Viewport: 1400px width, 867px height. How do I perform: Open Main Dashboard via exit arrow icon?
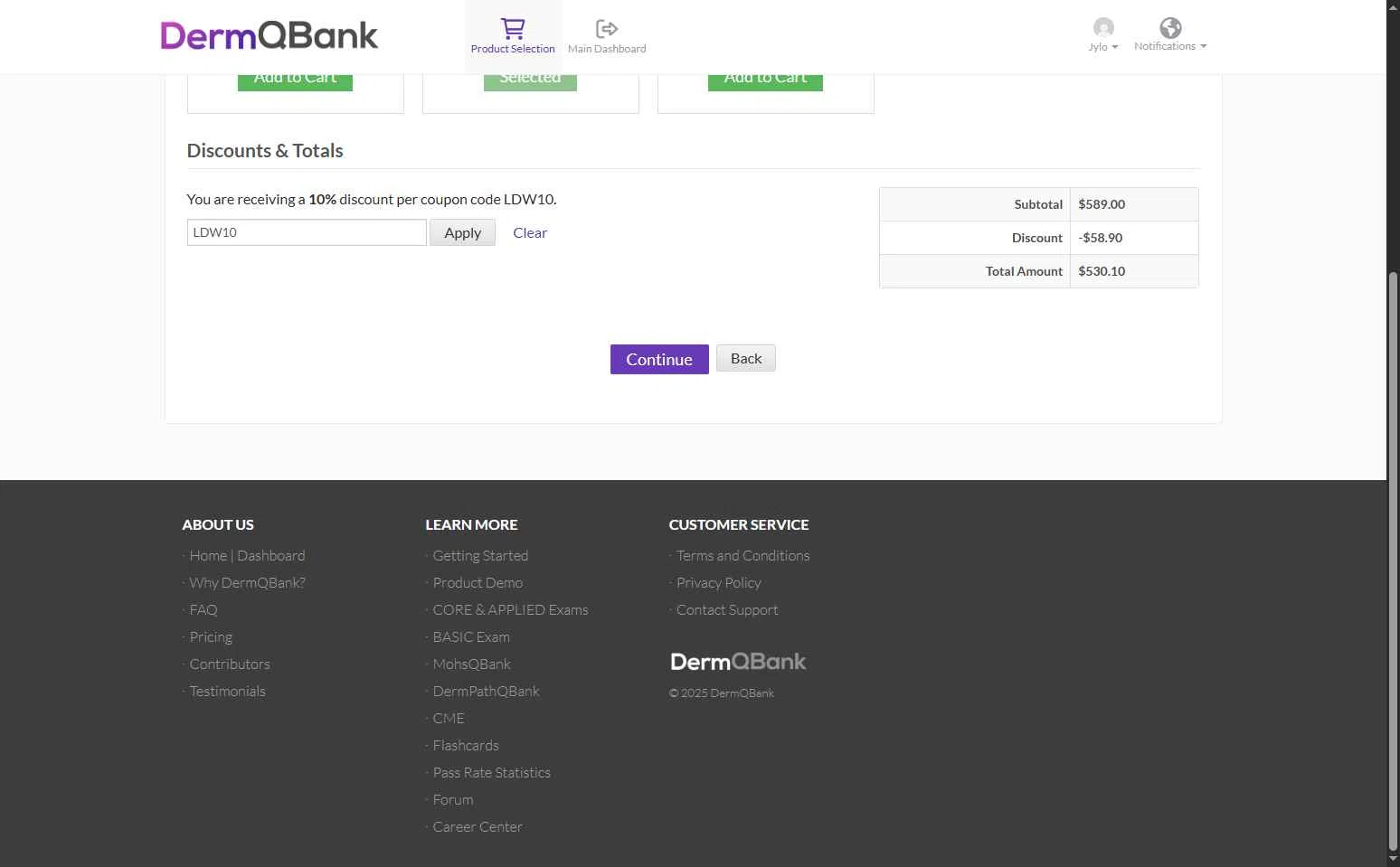point(607,29)
